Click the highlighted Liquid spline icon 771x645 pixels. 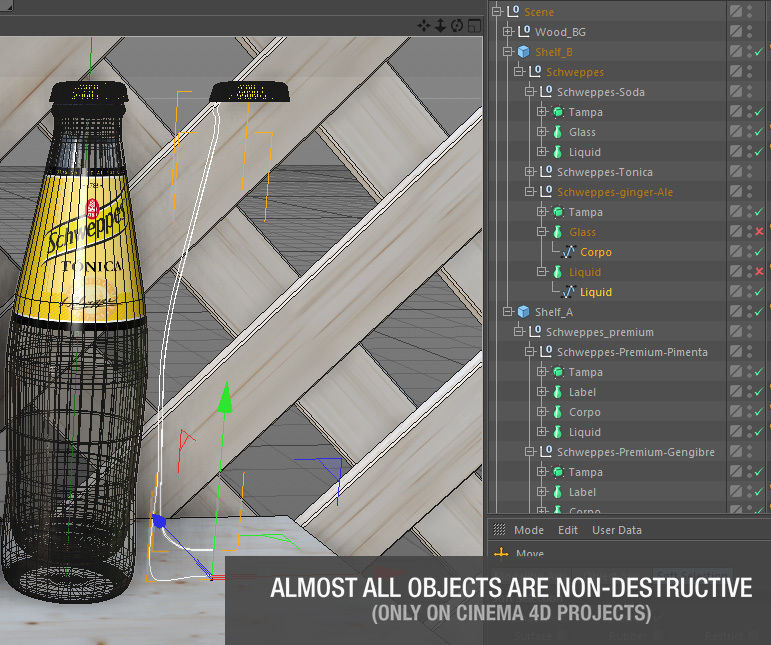coord(569,292)
